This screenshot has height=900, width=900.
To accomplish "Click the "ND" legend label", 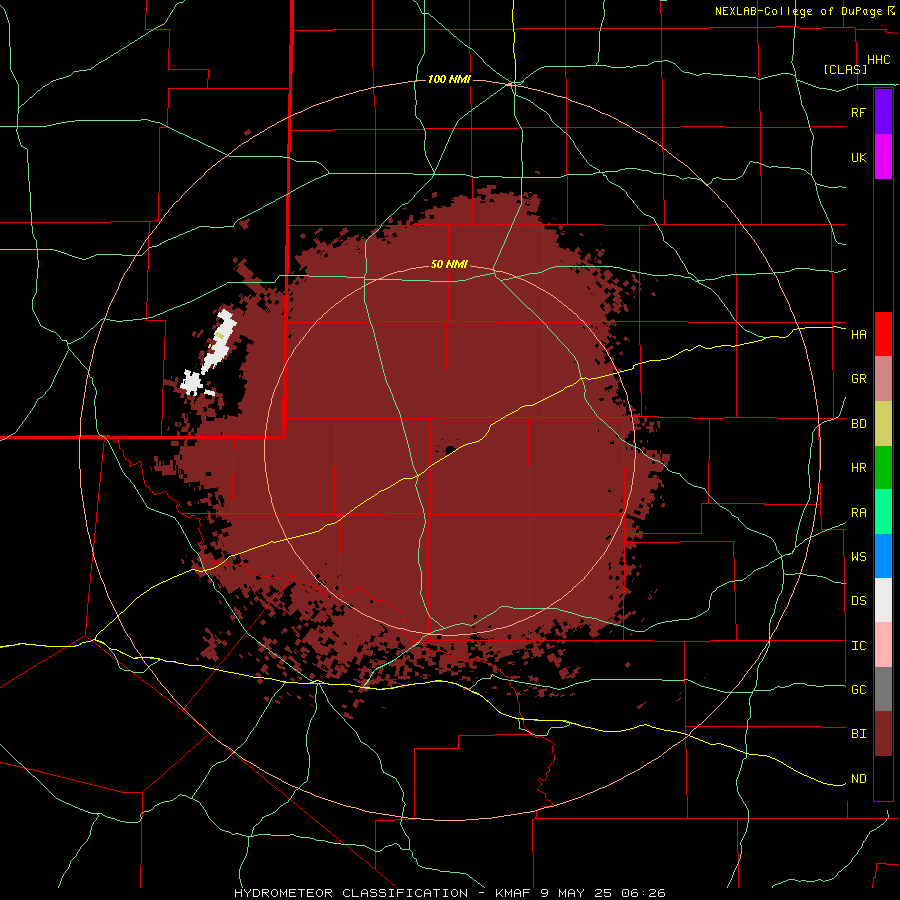I will [x=858, y=779].
